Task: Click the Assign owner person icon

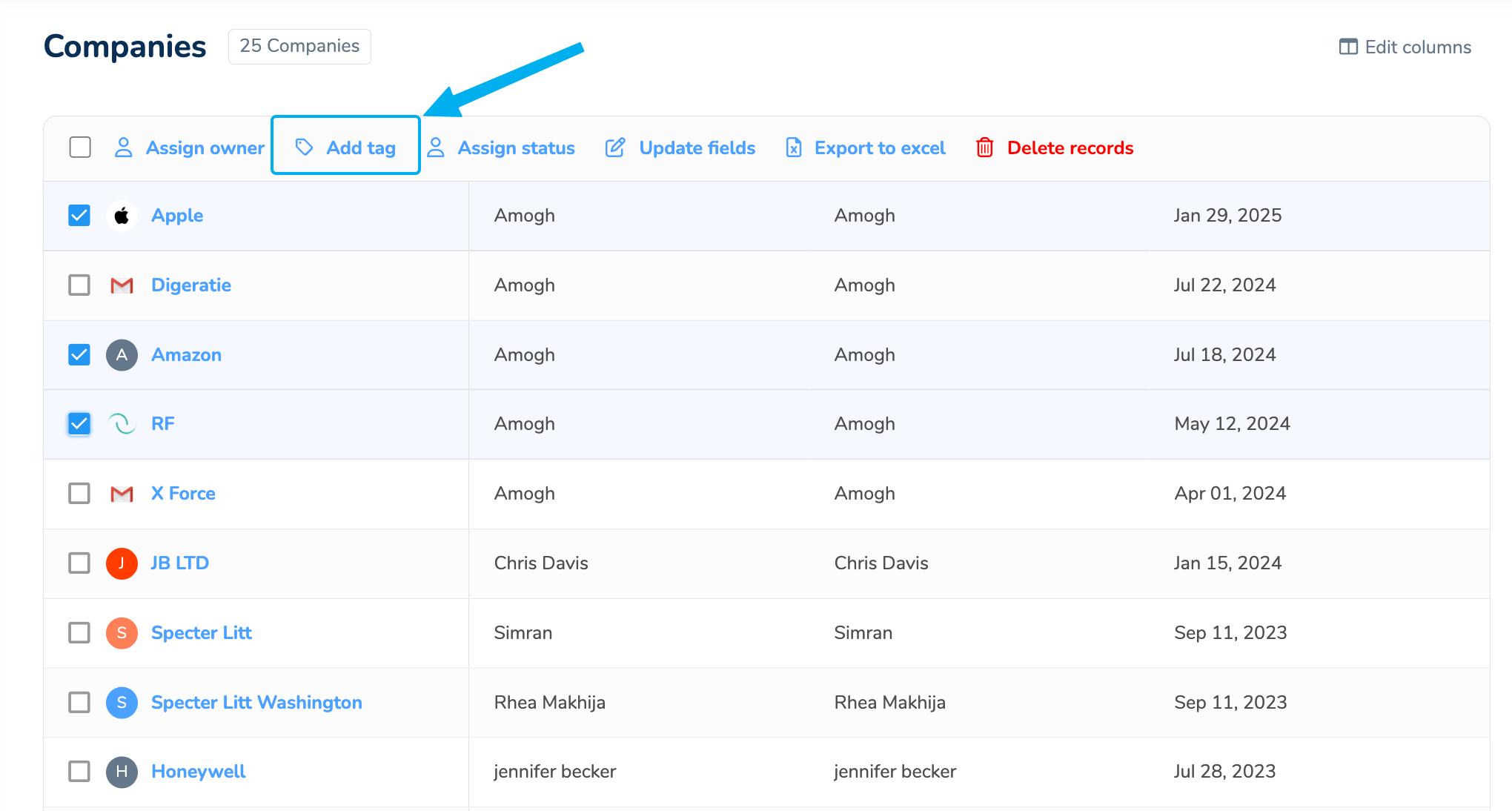Action: (x=124, y=148)
